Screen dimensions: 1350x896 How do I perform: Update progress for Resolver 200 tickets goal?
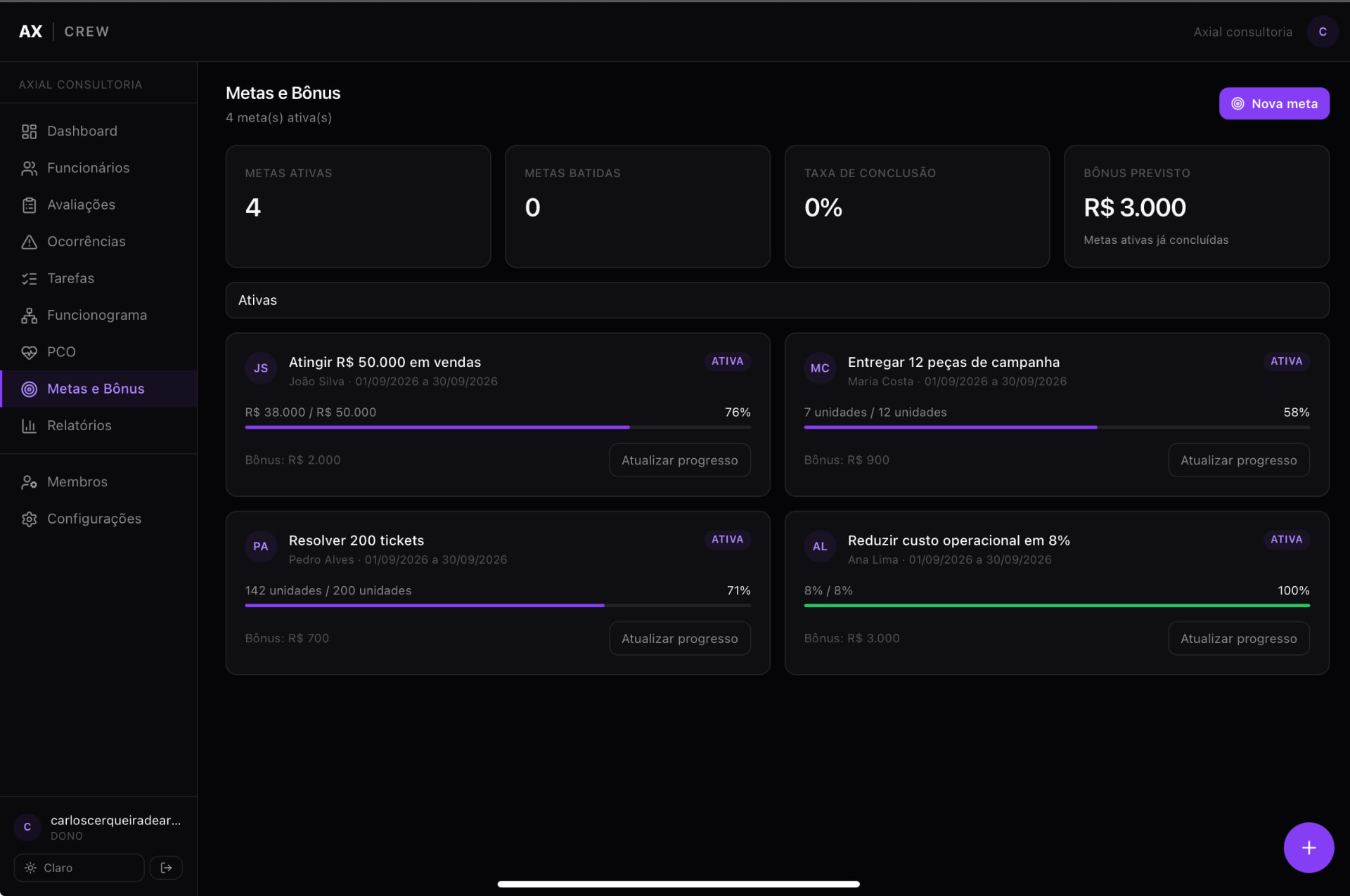click(679, 639)
